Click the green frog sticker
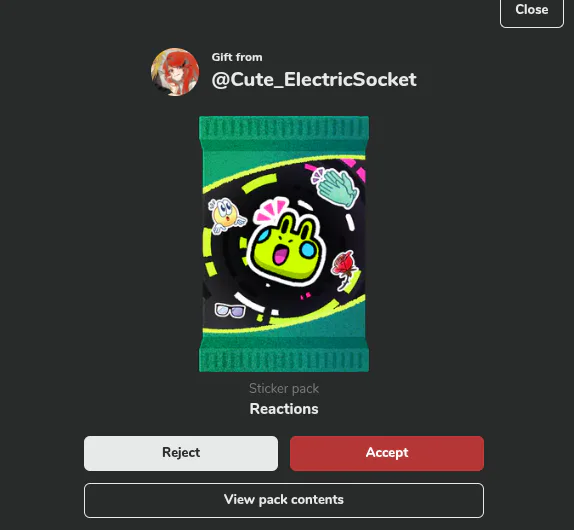 [286, 247]
